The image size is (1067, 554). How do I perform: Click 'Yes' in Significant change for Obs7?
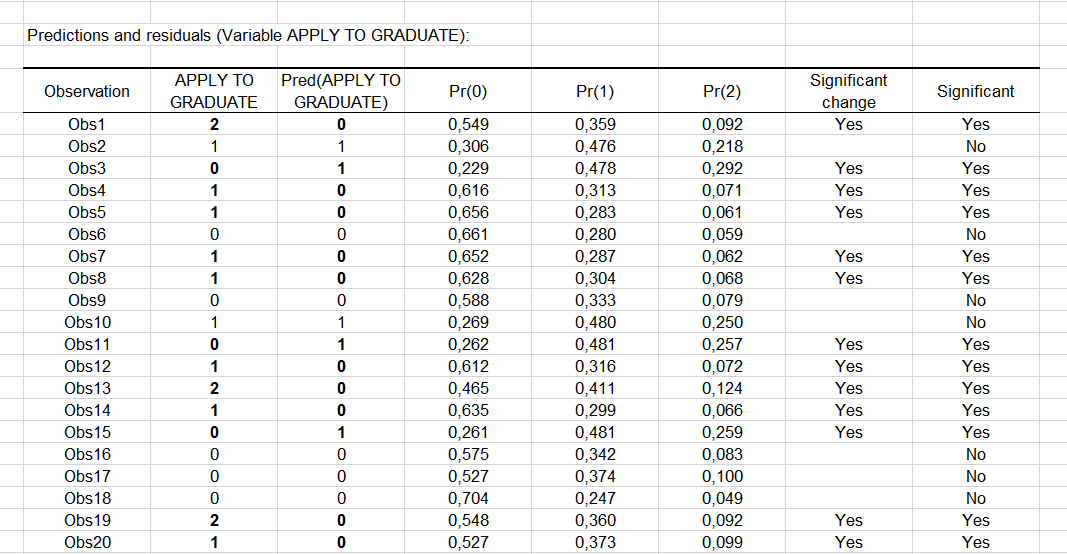[848, 257]
